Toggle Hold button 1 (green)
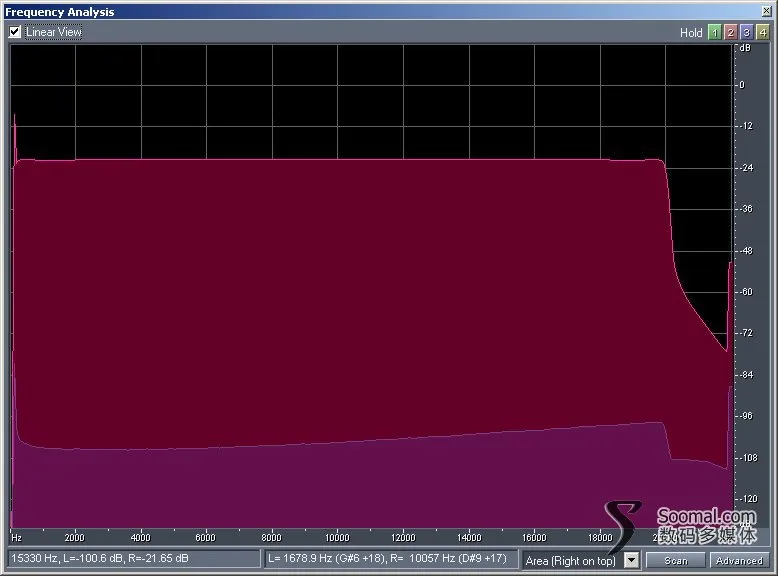778x576 pixels. point(714,33)
